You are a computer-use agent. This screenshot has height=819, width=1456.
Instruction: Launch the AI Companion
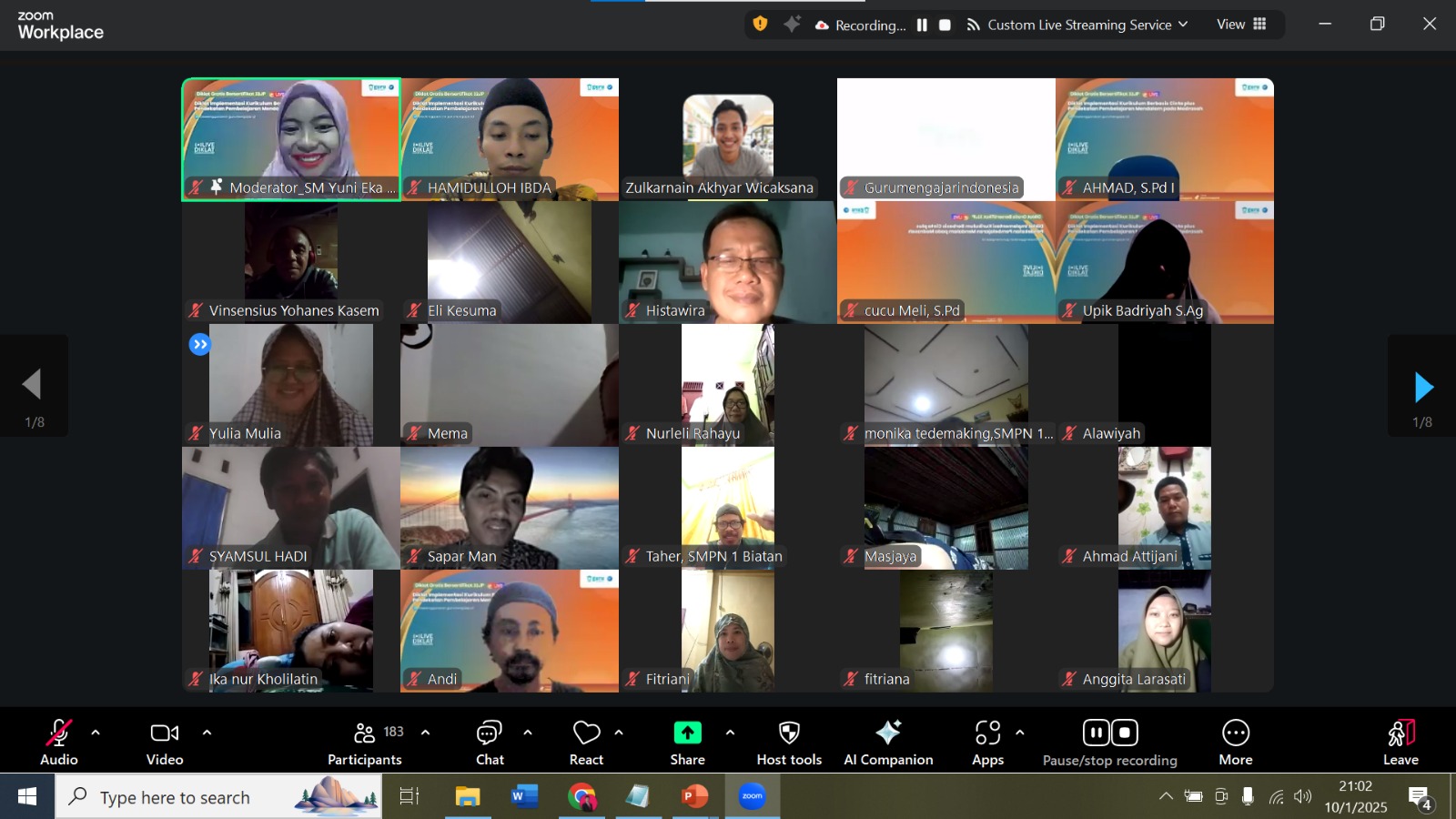point(888,743)
